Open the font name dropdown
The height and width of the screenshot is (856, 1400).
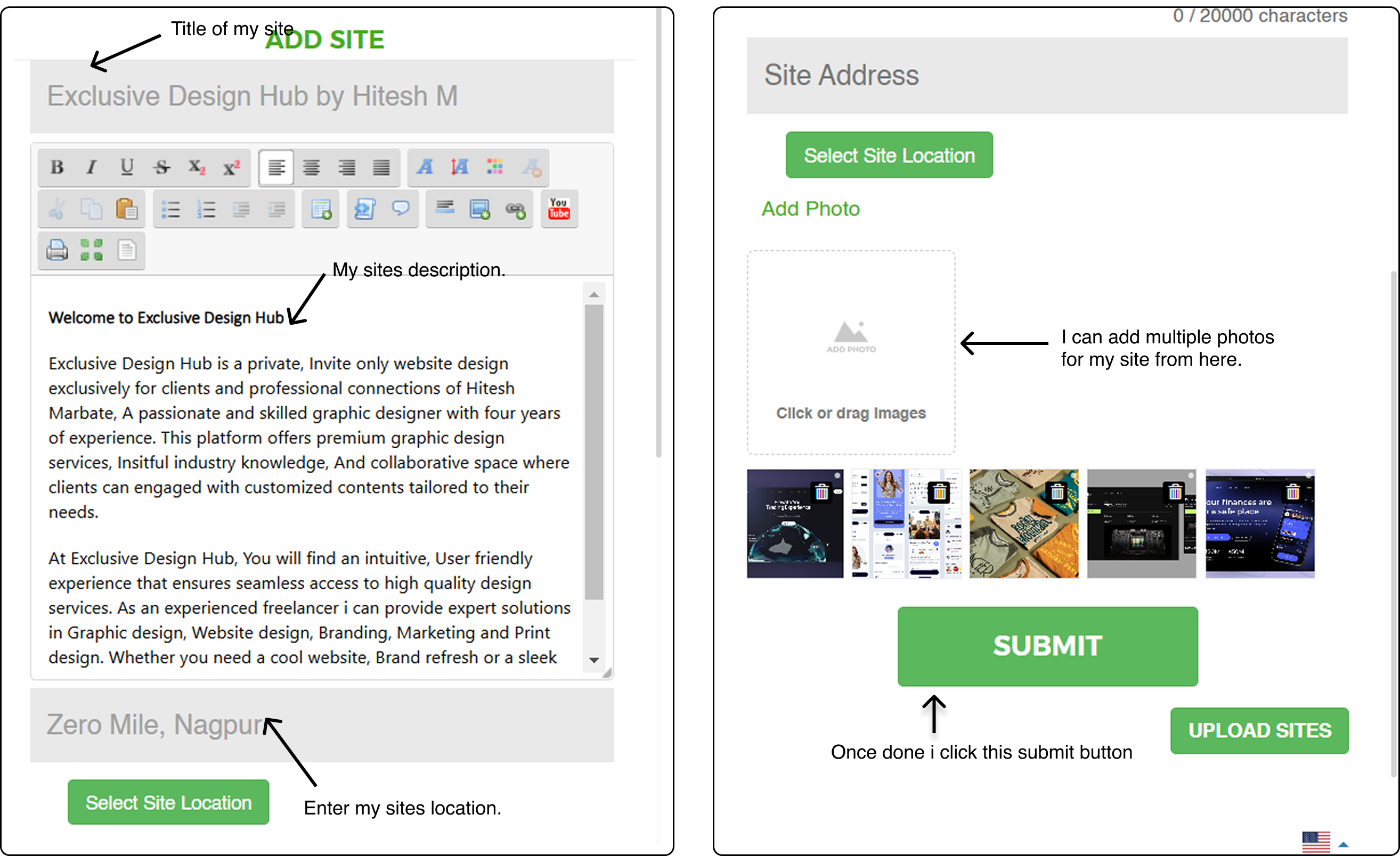point(425,168)
